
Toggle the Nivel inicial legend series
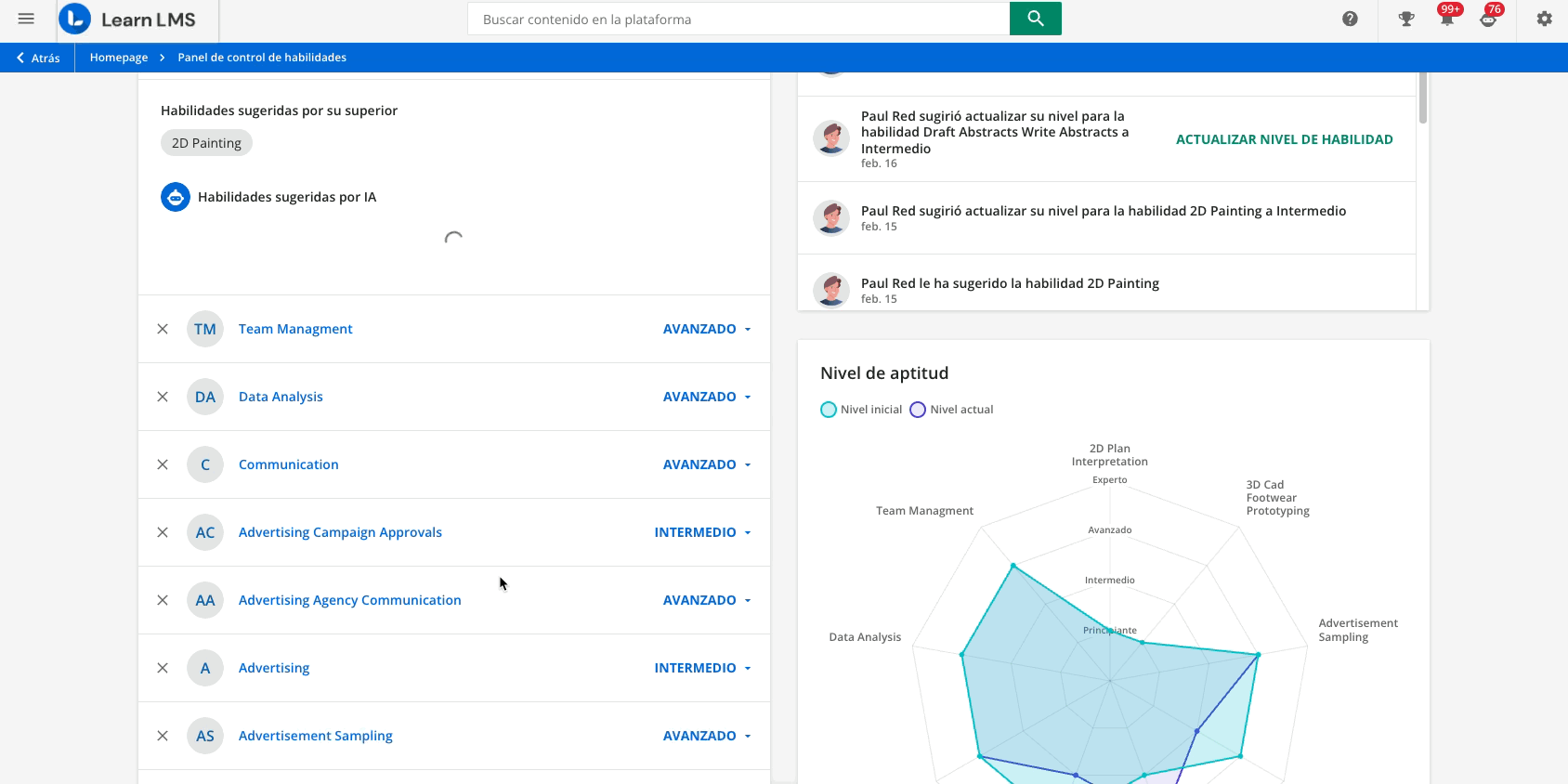(x=861, y=410)
